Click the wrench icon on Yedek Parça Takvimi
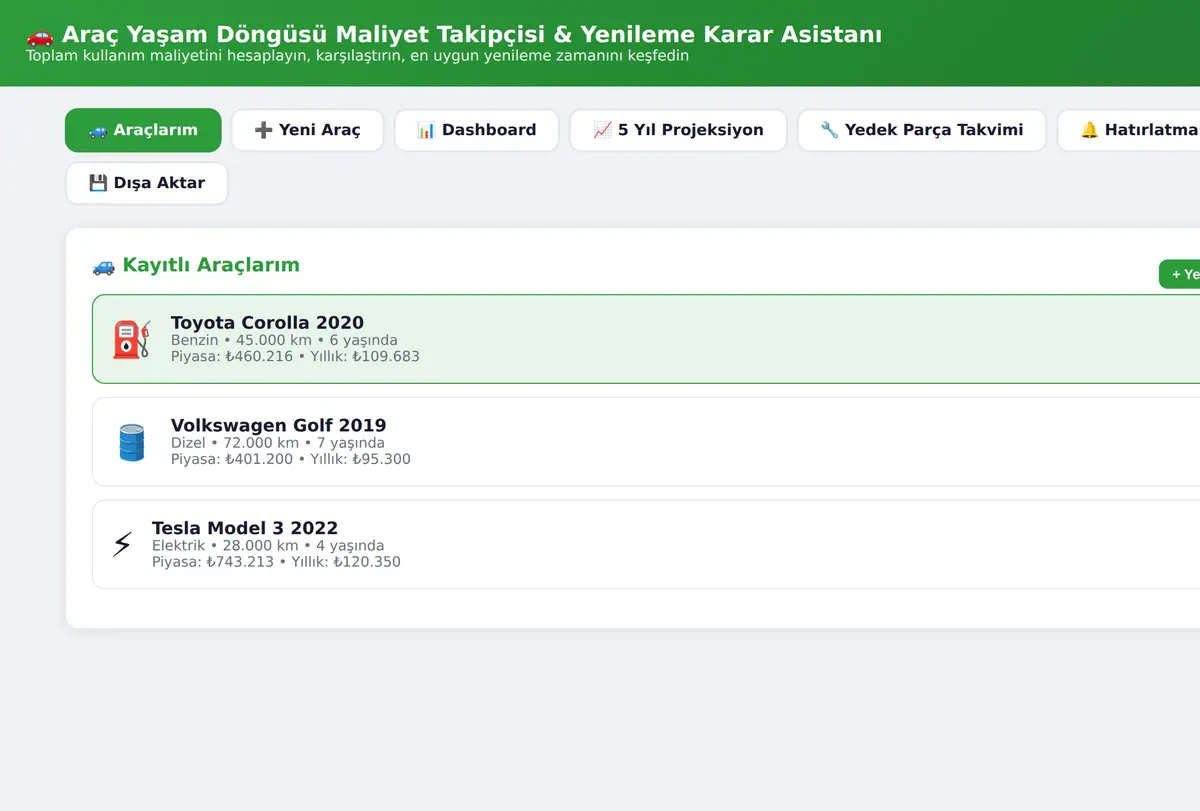 click(829, 130)
